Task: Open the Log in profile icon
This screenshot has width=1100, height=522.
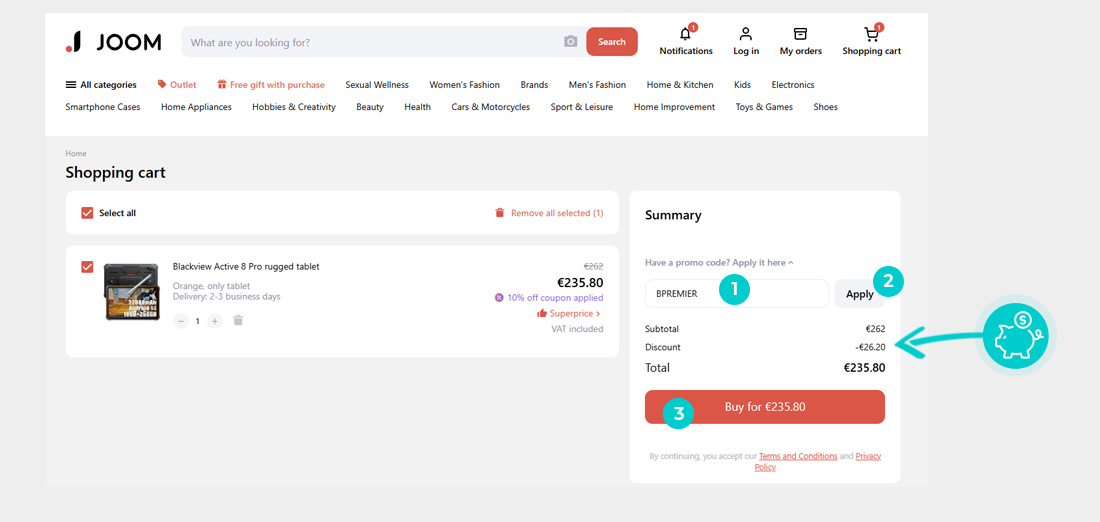Action: point(746,35)
